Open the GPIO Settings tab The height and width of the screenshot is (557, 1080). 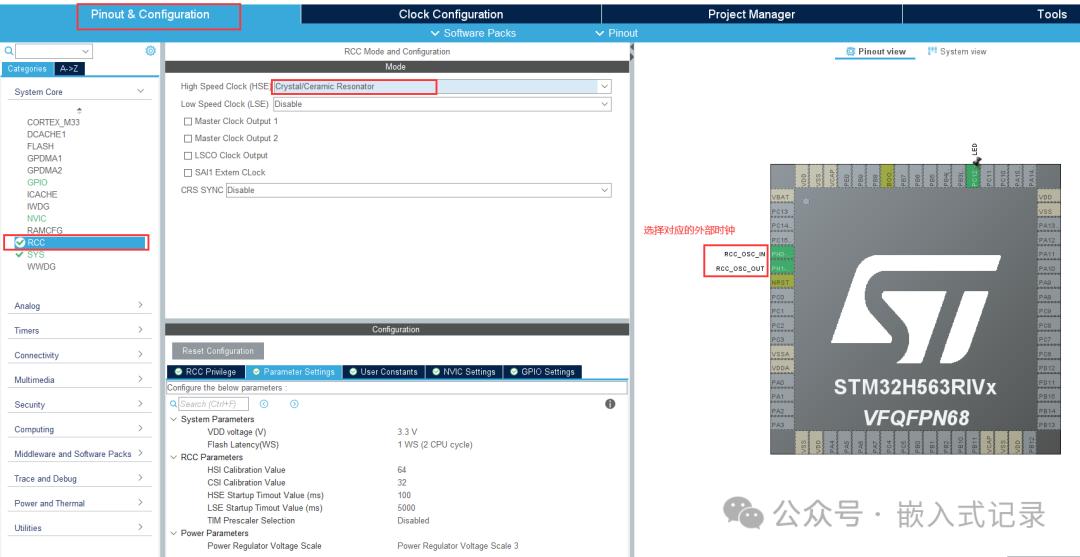[x=543, y=372]
